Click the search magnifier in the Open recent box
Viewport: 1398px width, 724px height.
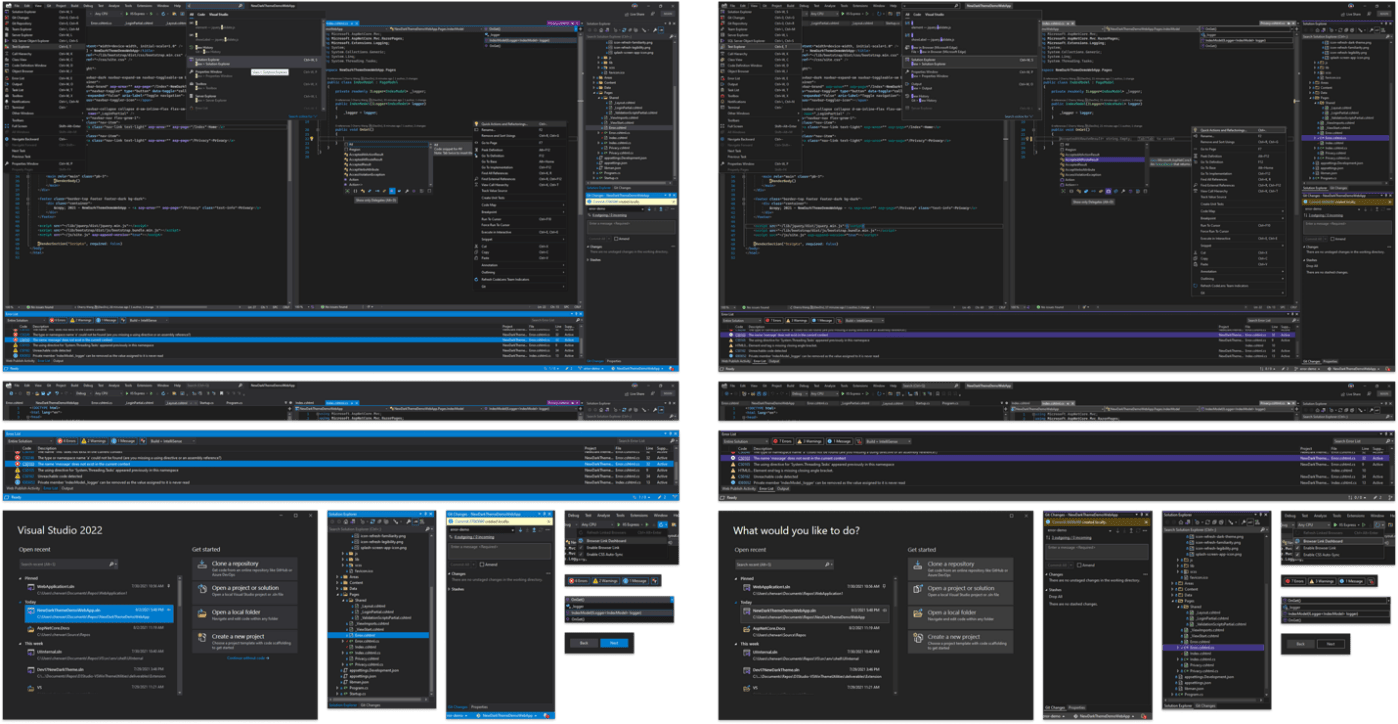coord(112,564)
